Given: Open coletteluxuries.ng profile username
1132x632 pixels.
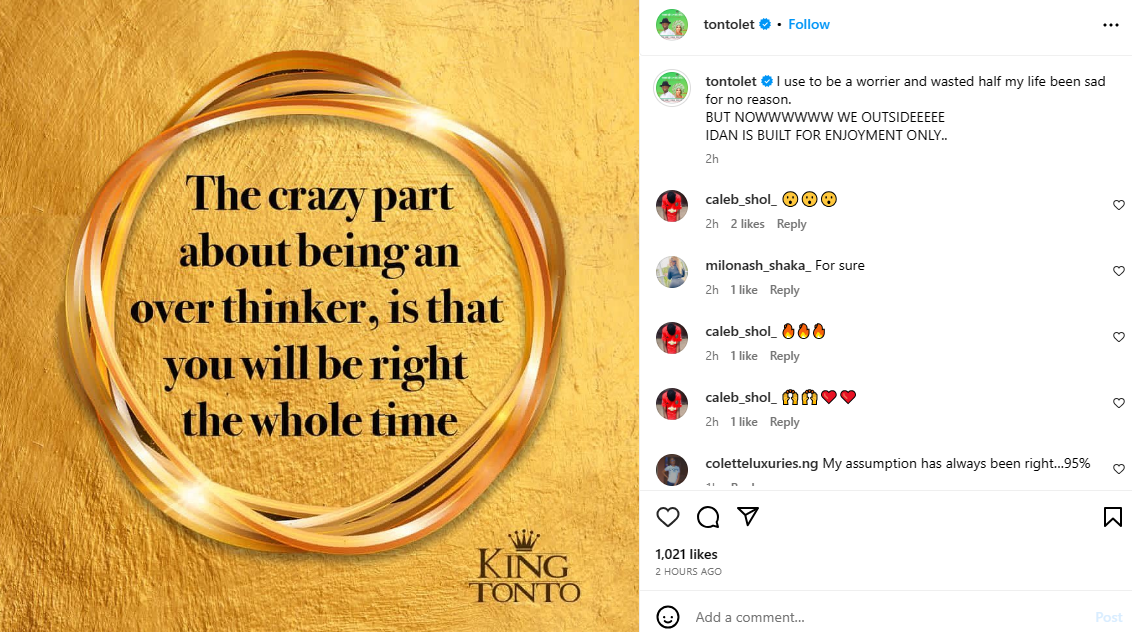Looking at the screenshot, I should (x=762, y=464).
